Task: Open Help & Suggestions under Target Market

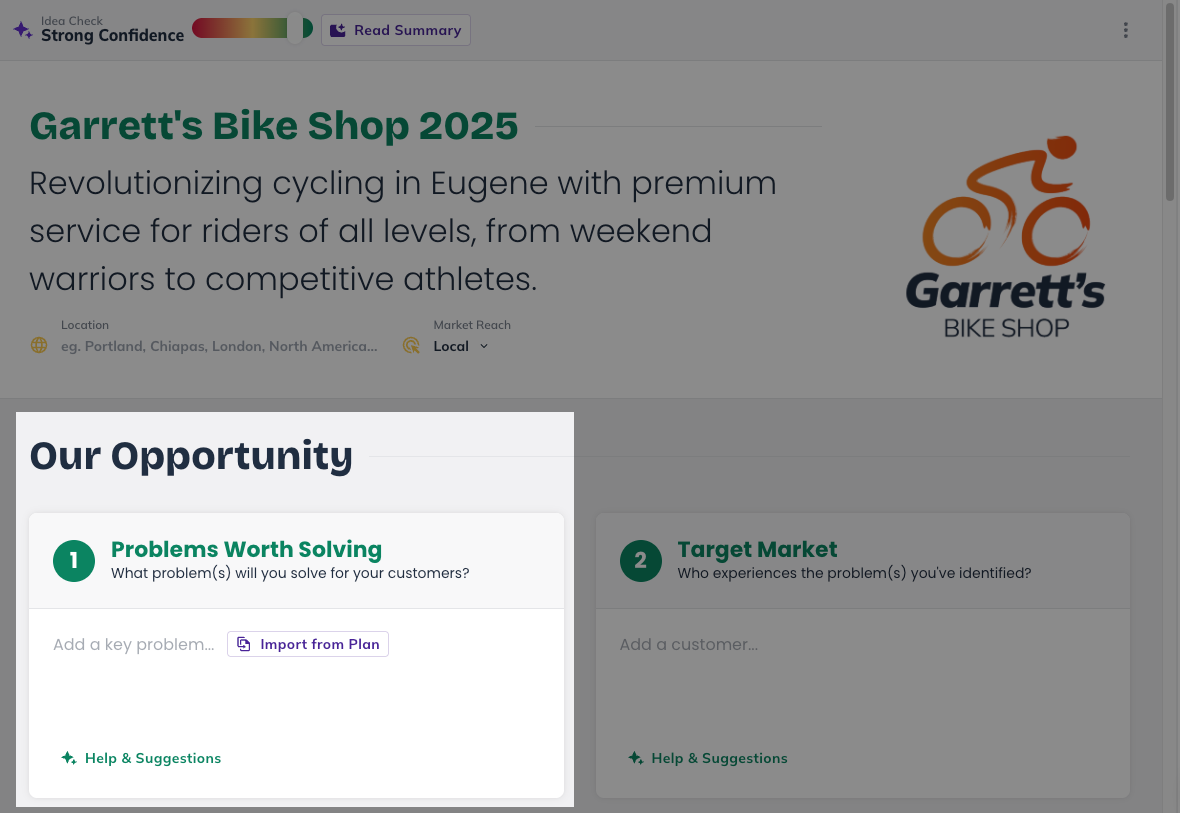Action: (708, 758)
